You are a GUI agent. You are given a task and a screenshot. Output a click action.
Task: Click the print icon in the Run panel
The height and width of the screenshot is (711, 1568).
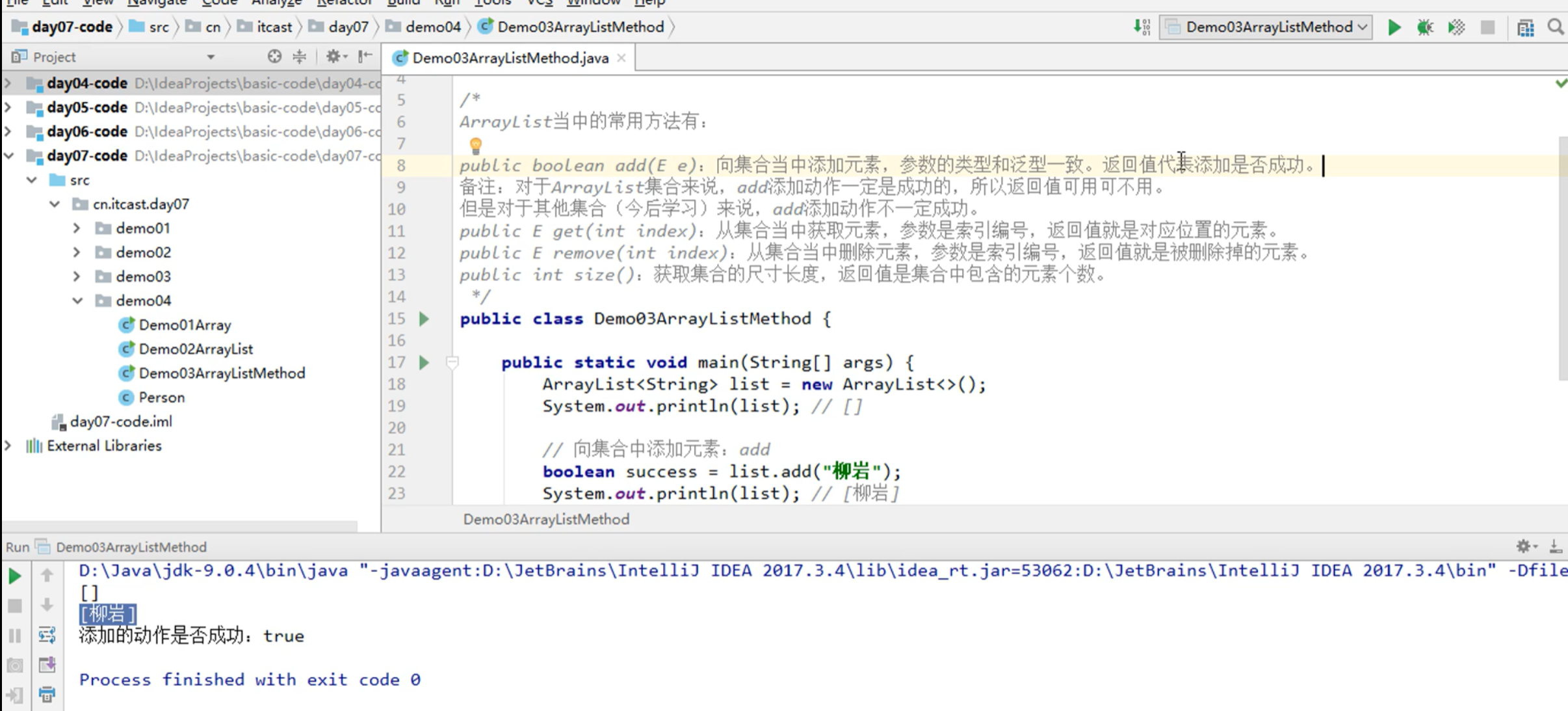(47, 694)
